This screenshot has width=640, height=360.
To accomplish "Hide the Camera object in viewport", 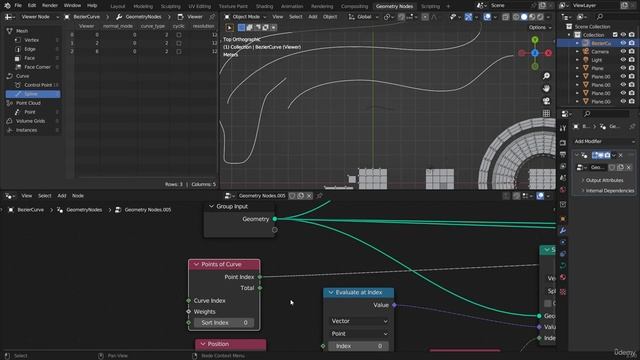I will (623, 51).
